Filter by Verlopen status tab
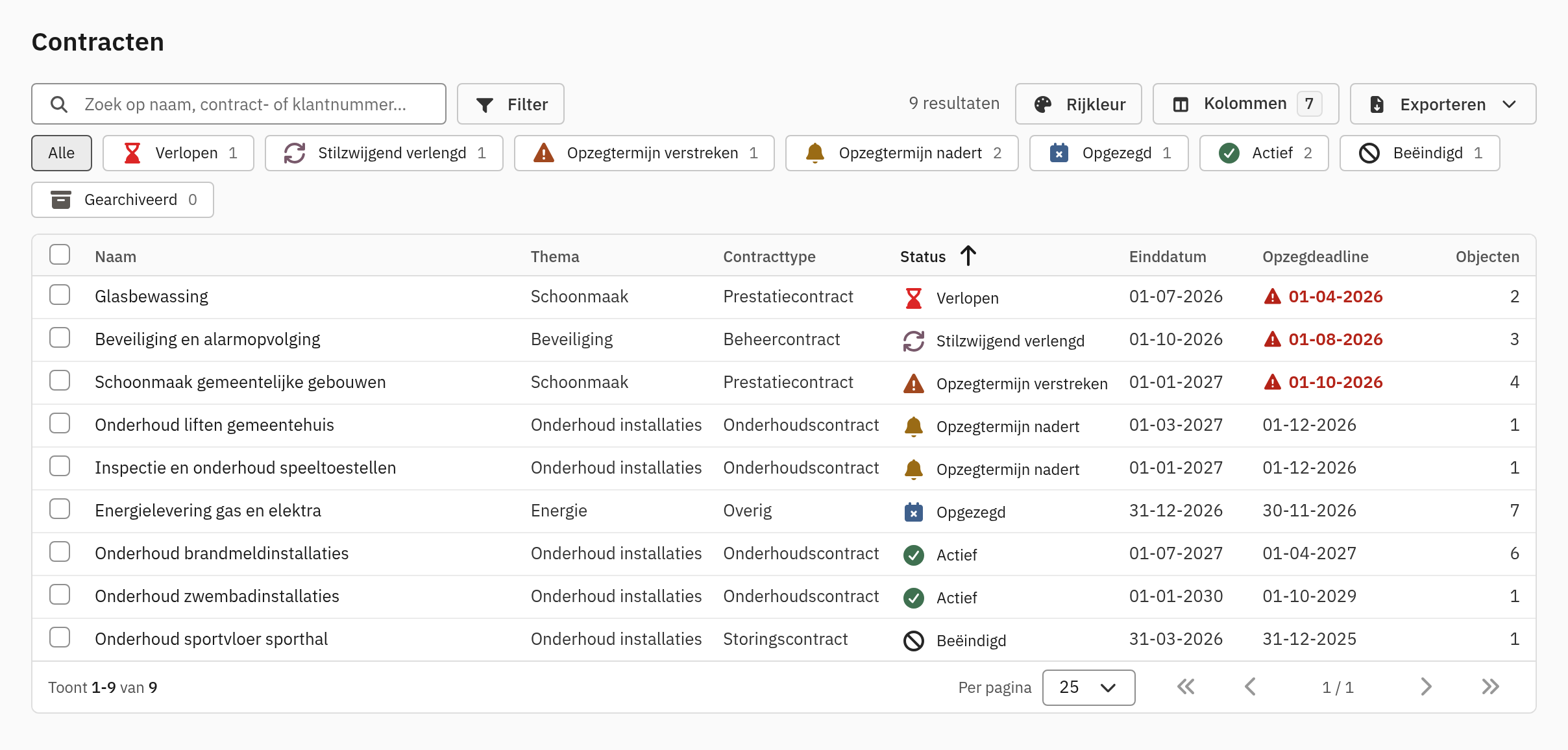Image resolution: width=1568 pixels, height=750 pixels. [x=178, y=153]
